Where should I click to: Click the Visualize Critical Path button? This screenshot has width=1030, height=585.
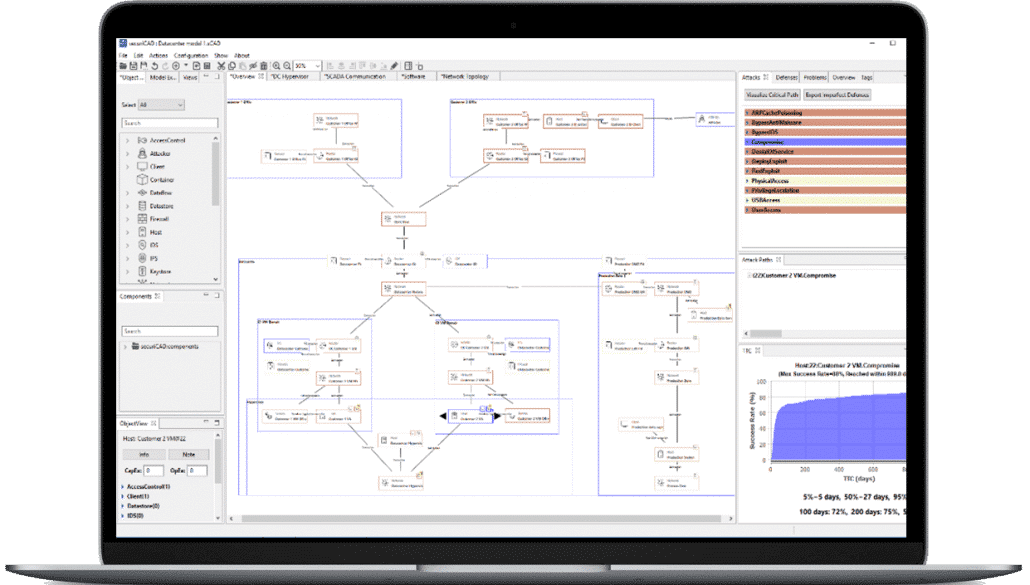pos(772,95)
